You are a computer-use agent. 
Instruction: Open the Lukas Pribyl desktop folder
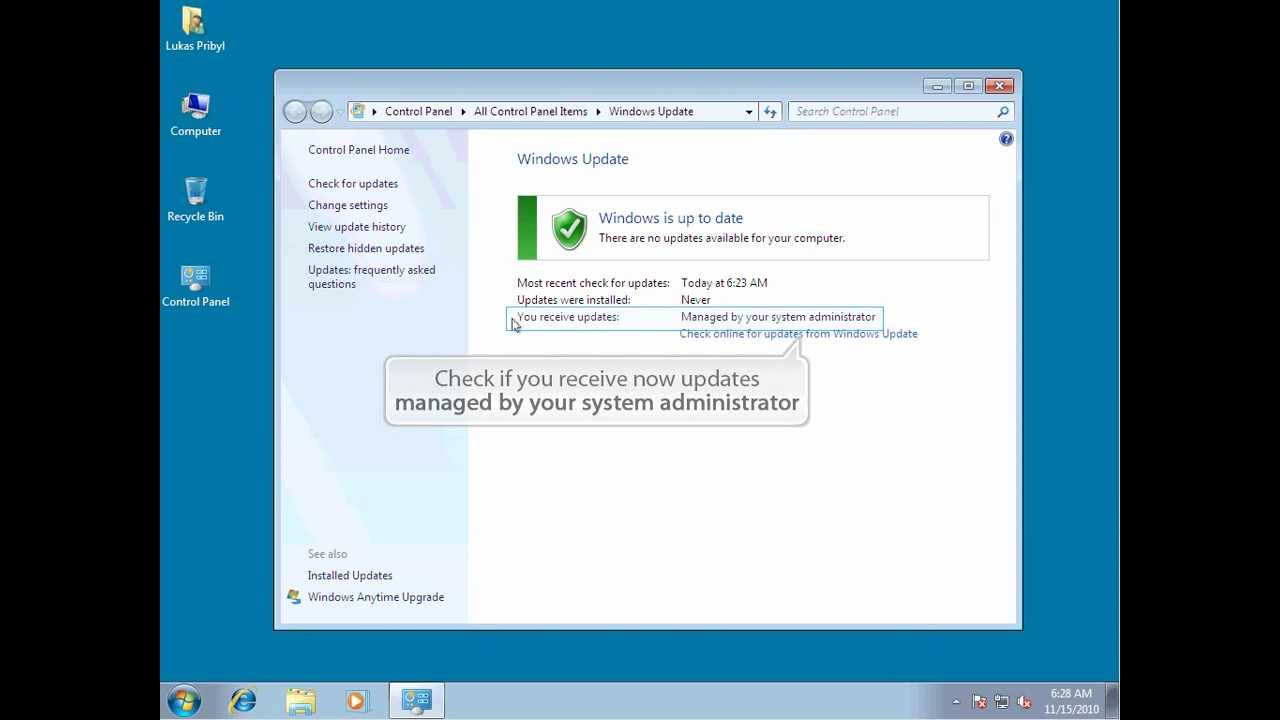pos(195,29)
